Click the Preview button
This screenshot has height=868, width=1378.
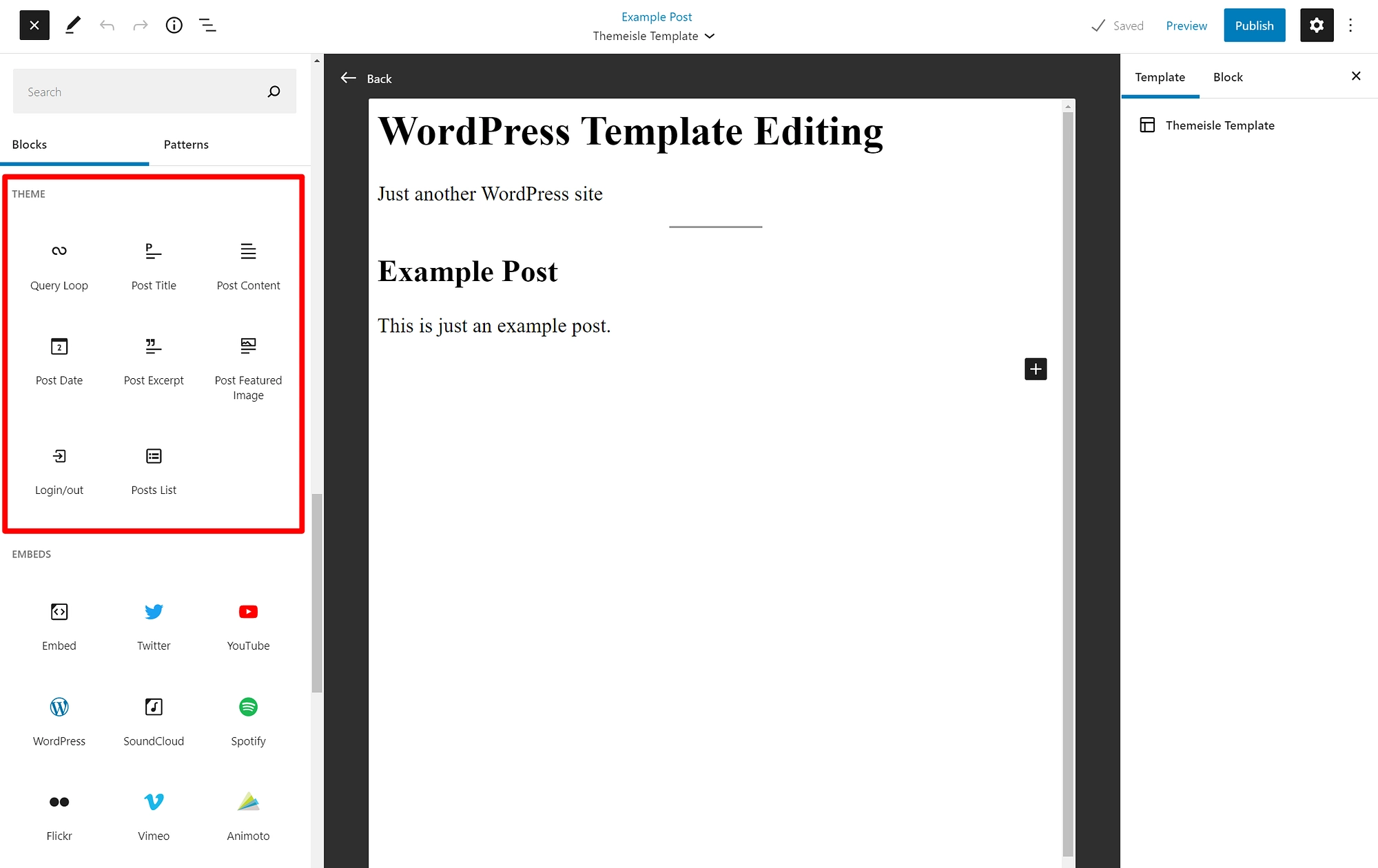coord(1187,25)
